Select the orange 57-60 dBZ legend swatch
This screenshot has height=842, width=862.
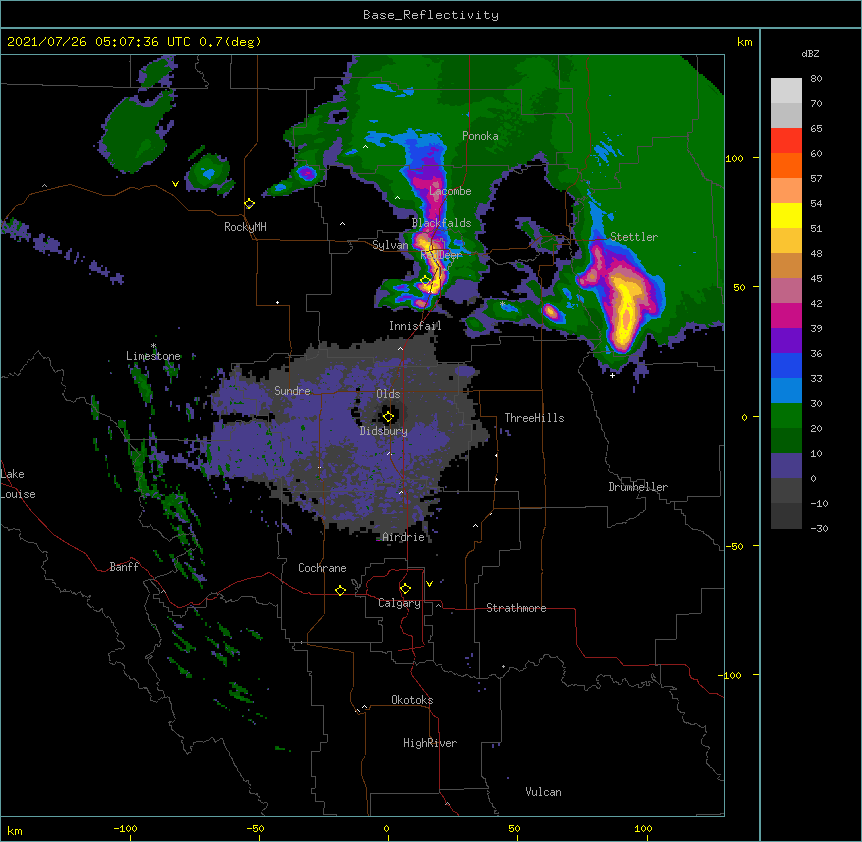(x=786, y=165)
